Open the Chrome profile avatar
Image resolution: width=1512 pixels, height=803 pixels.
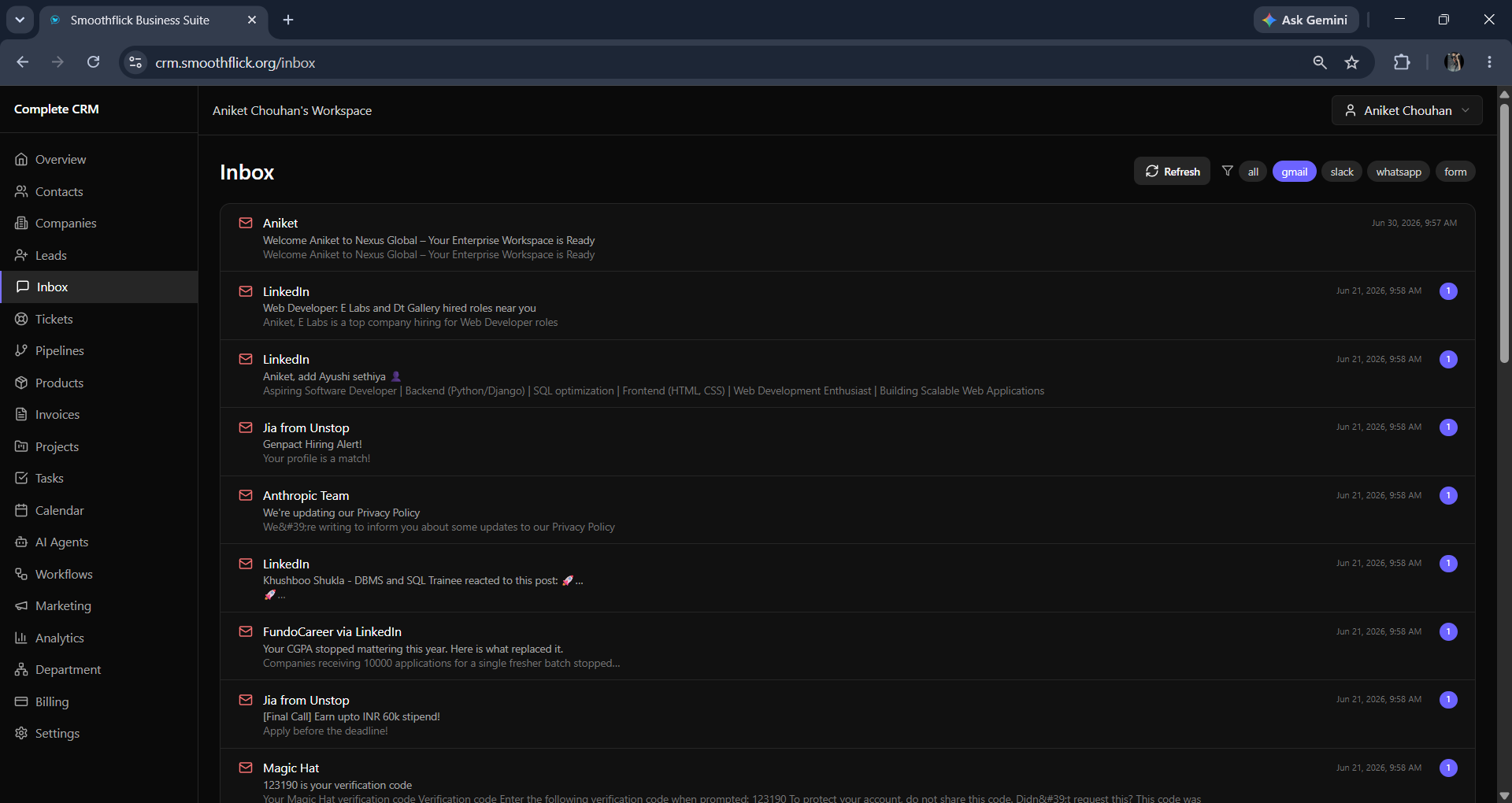click(x=1454, y=62)
